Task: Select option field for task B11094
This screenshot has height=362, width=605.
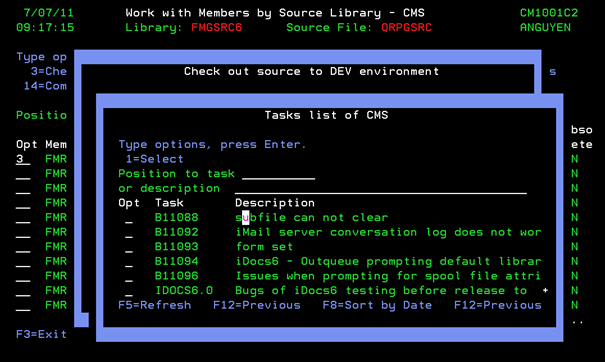Action: pos(129,262)
